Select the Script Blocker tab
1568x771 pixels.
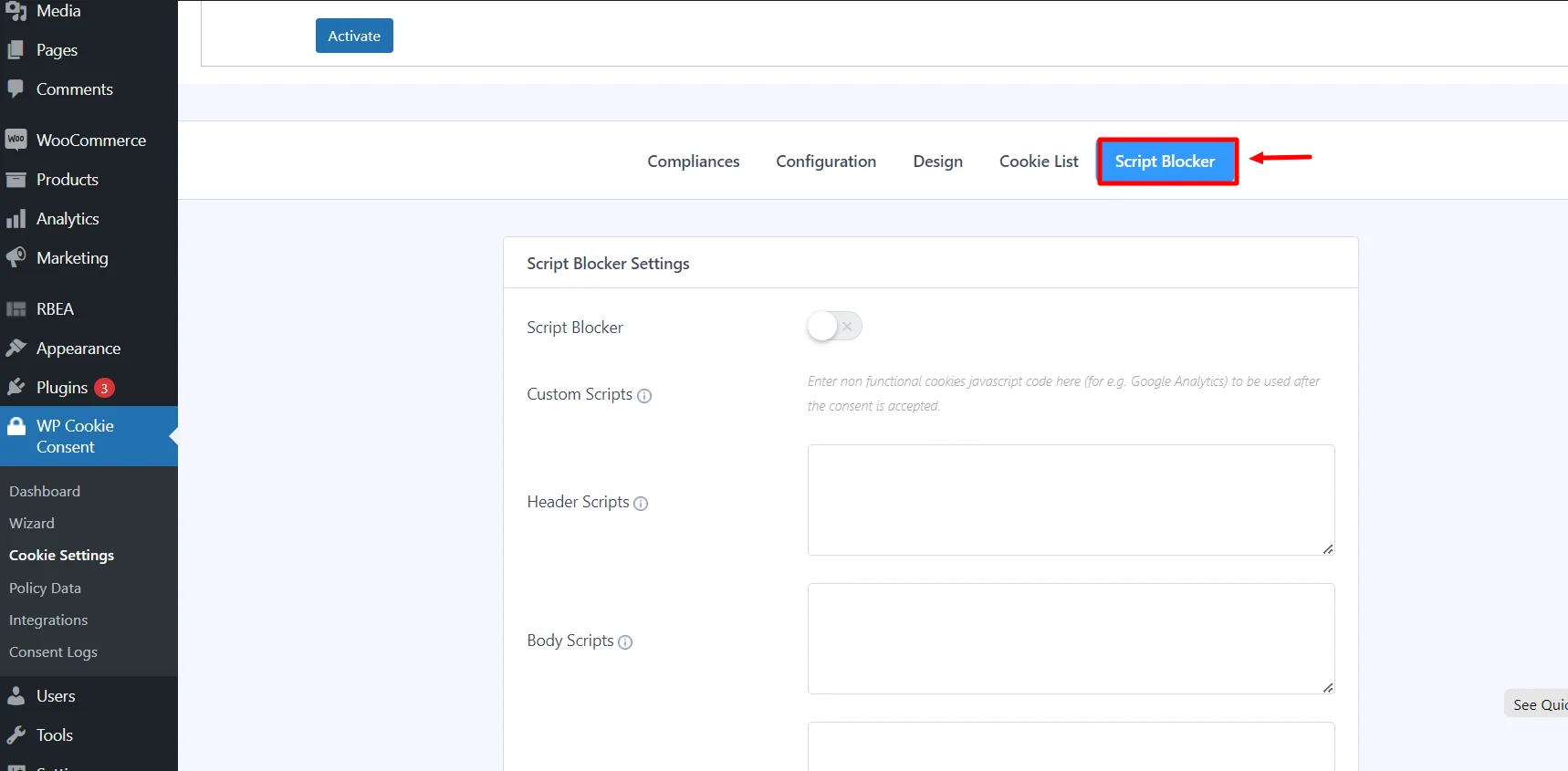tap(1166, 161)
